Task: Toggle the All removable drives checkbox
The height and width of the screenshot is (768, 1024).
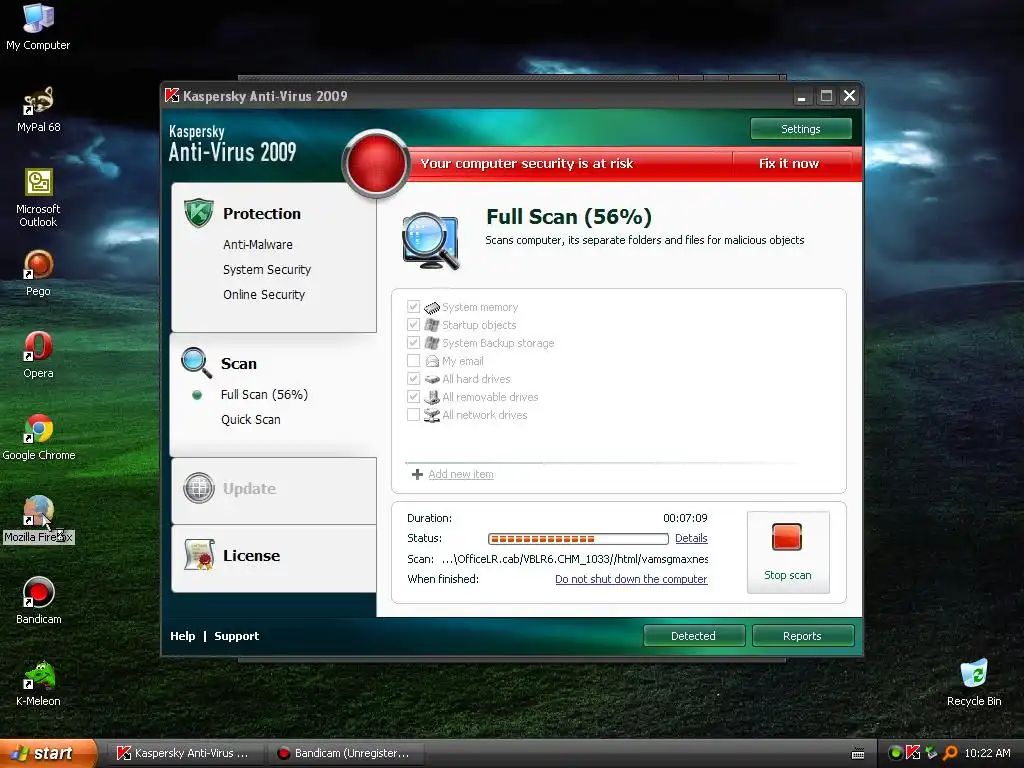Action: [413, 396]
